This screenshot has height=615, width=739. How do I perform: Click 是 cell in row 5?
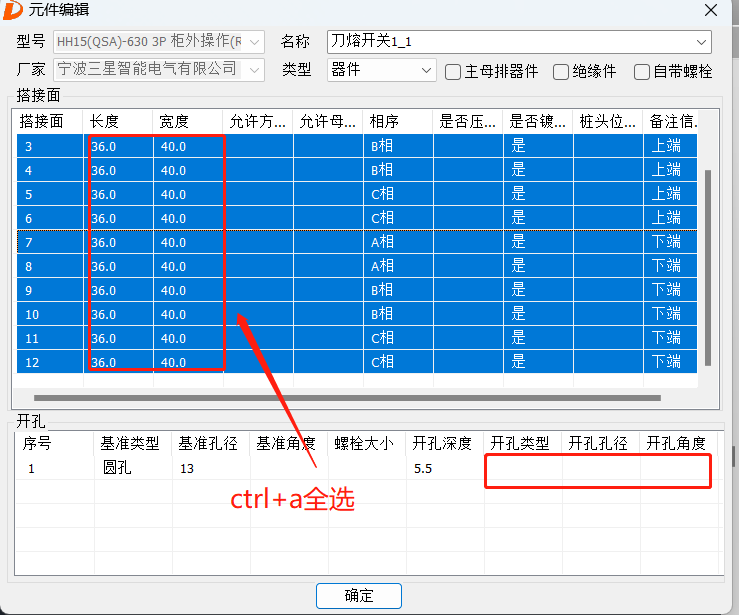tap(538, 194)
